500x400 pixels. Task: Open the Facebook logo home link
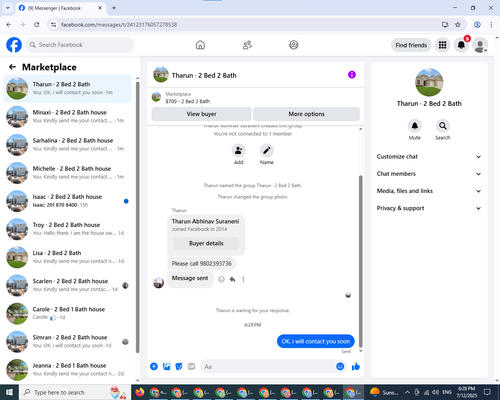tap(14, 45)
